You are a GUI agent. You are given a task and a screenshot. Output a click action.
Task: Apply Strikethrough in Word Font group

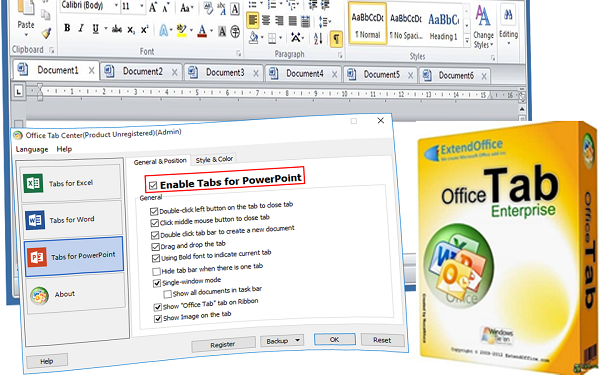point(117,29)
